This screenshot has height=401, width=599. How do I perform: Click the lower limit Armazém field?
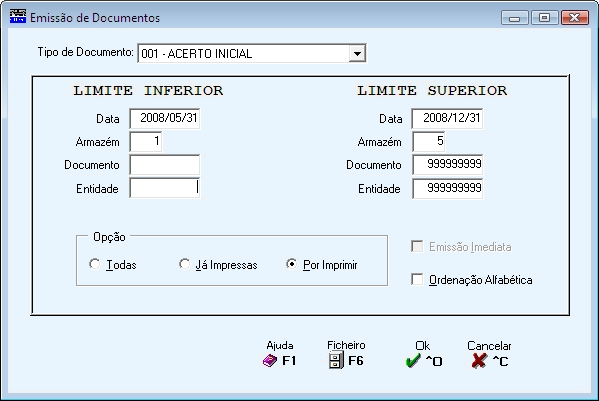pos(146,142)
